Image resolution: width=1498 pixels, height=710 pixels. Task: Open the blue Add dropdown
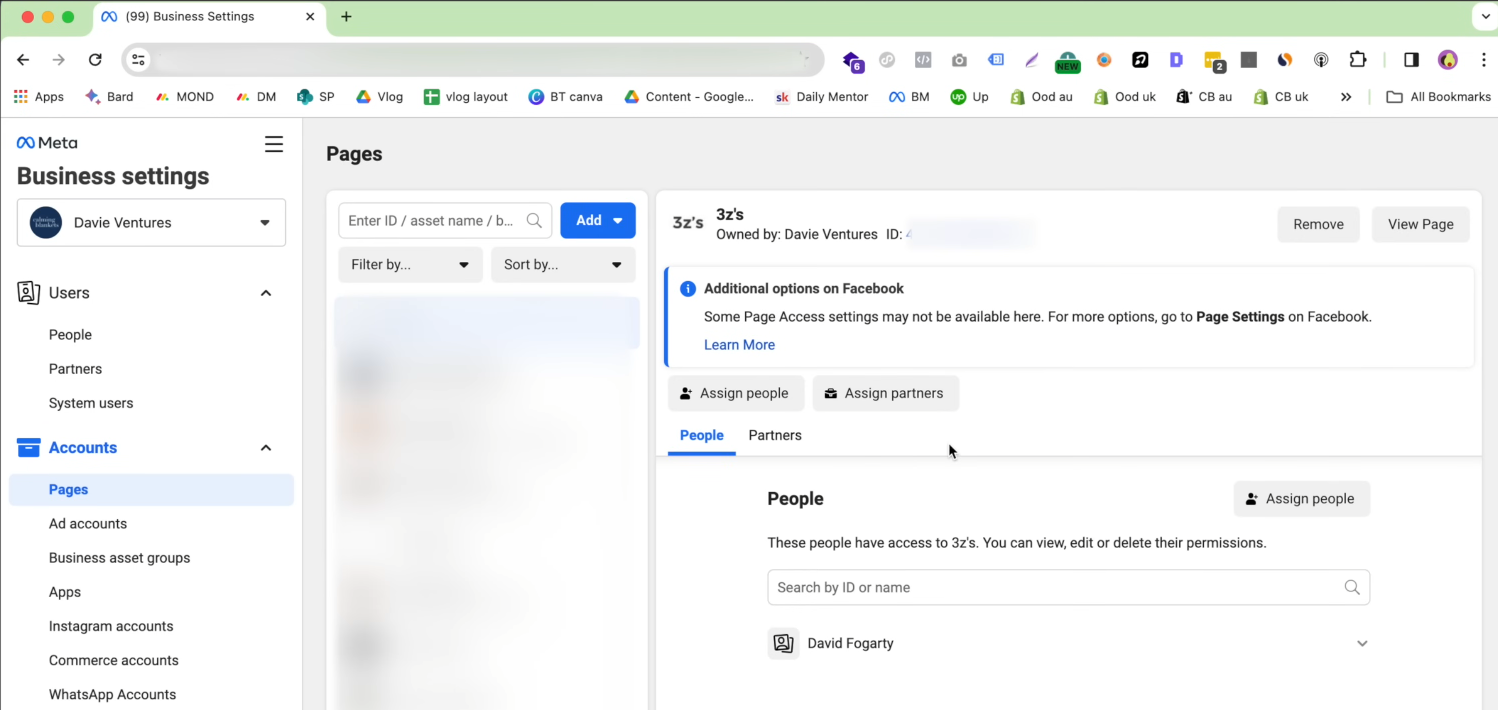point(598,220)
